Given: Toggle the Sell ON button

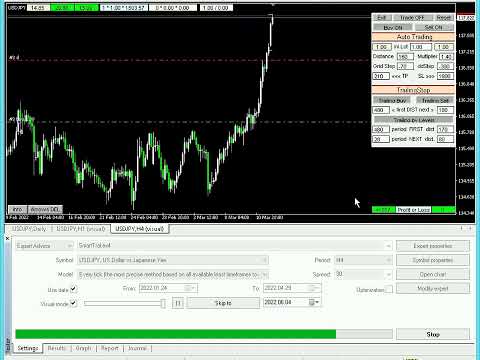Looking at the screenshot, I should coord(434,27).
